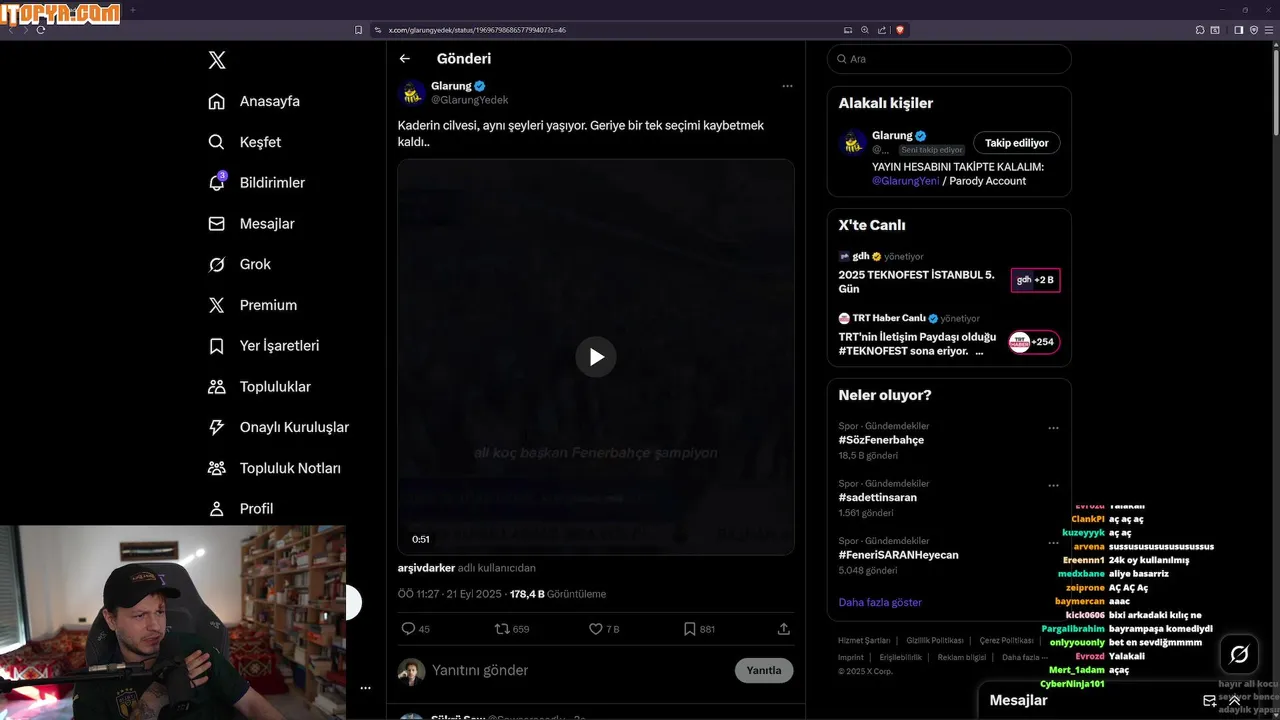Click the browser address bar URL

pyautogui.click(x=477, y=30)
